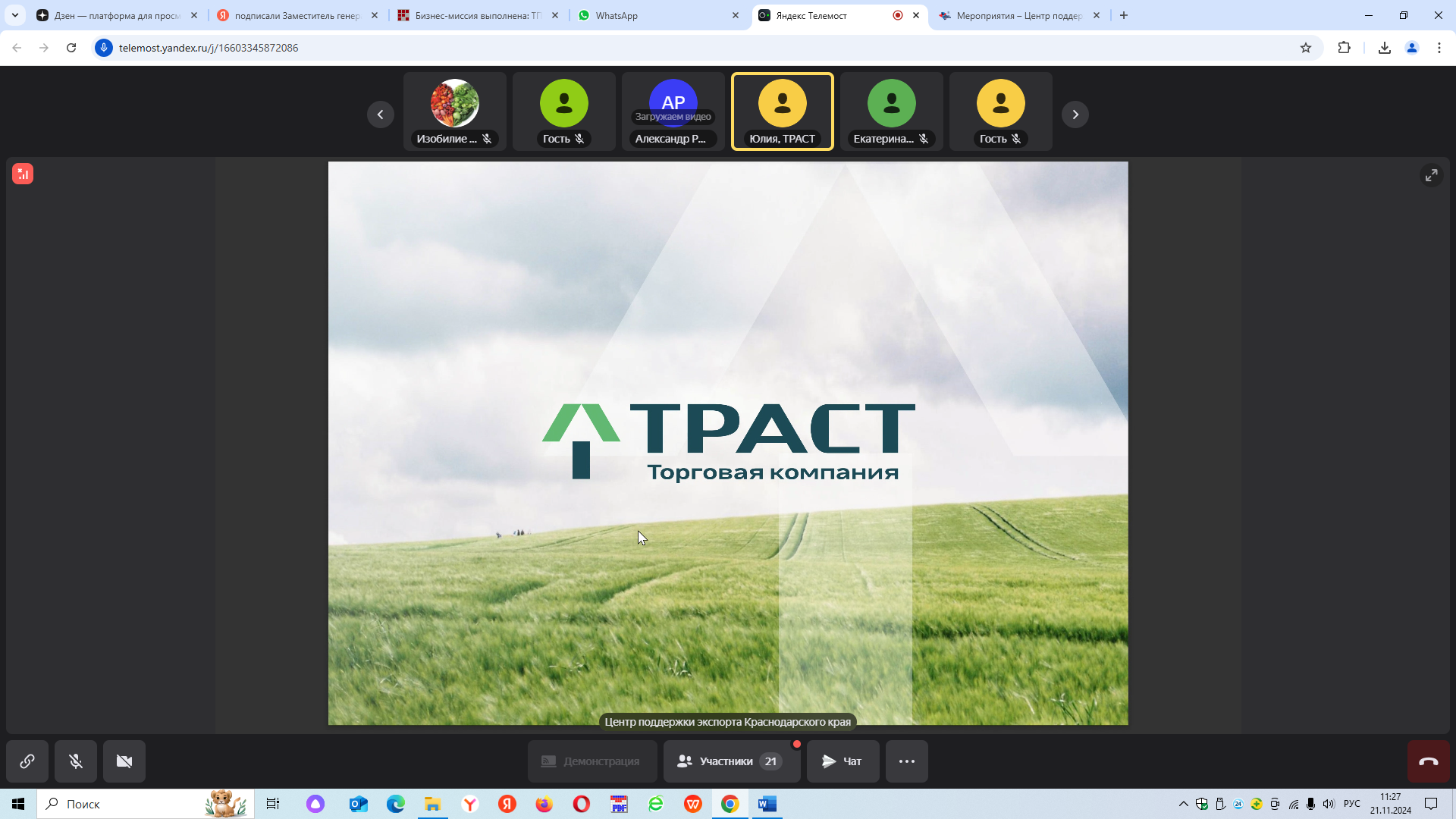Screen dimensions: 1456x819
Task: Open the three-dots more options menu
Action: 906,761
